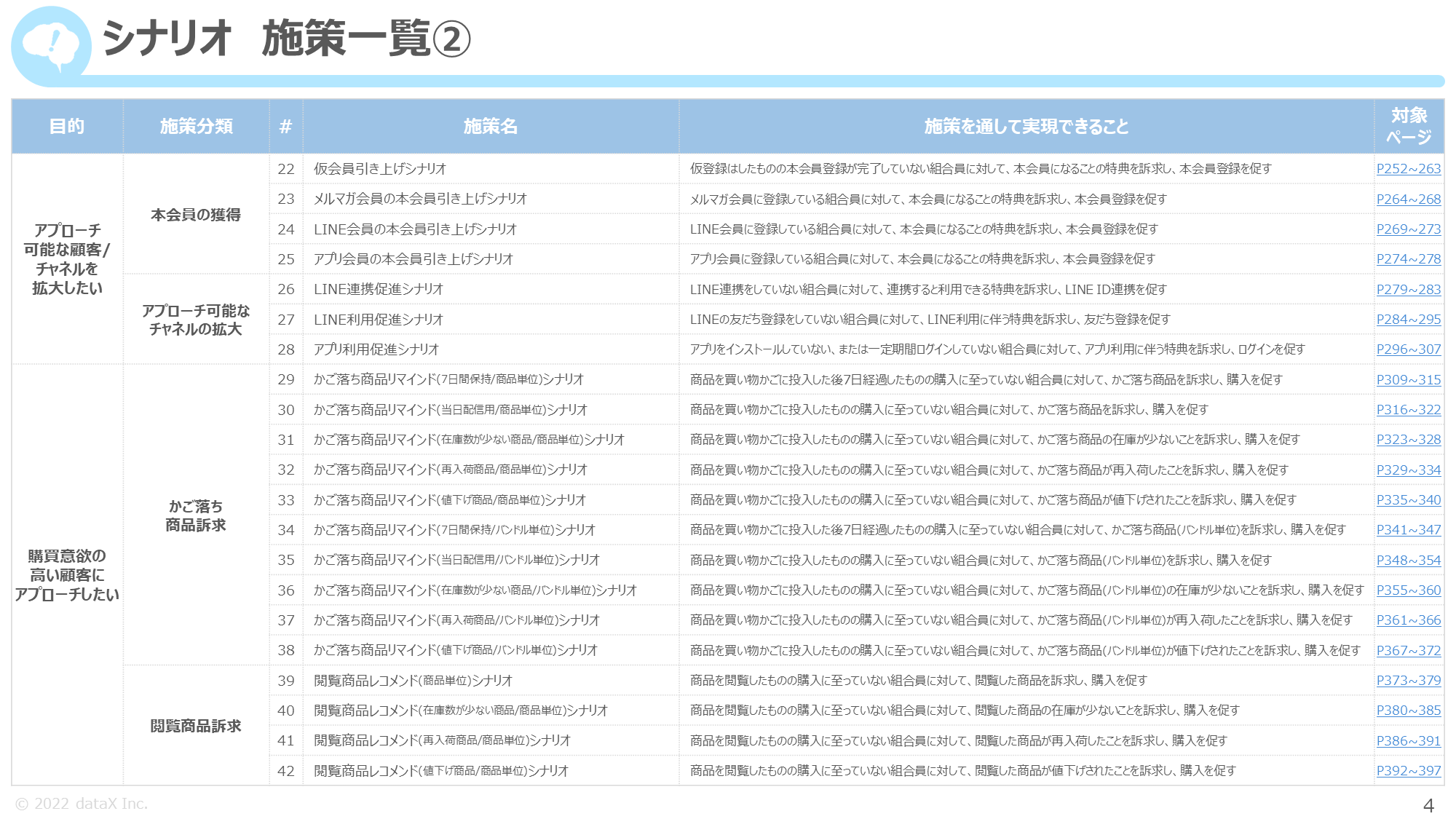This screenshot has width=1456, height=819.
Task: Click the アプローチ可能なチャネルの拡大 category cell
Action: (196, 320)
